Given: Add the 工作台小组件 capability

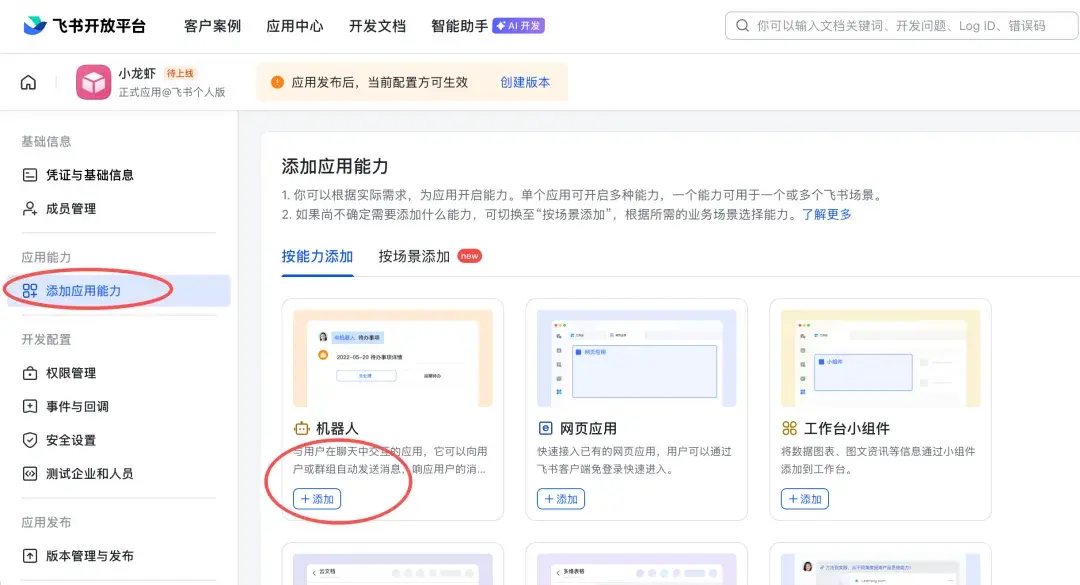Looking at the screenshot, I should [804, 499].
